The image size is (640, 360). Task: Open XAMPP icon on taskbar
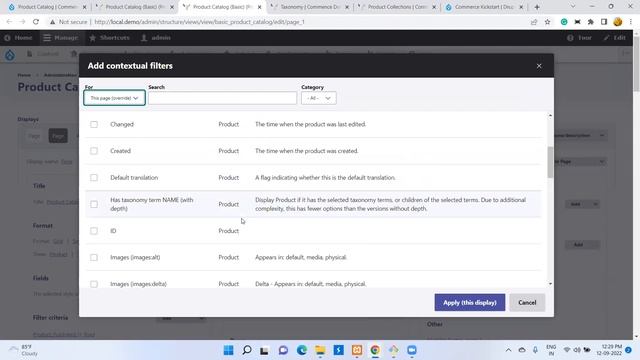[357, 350]
